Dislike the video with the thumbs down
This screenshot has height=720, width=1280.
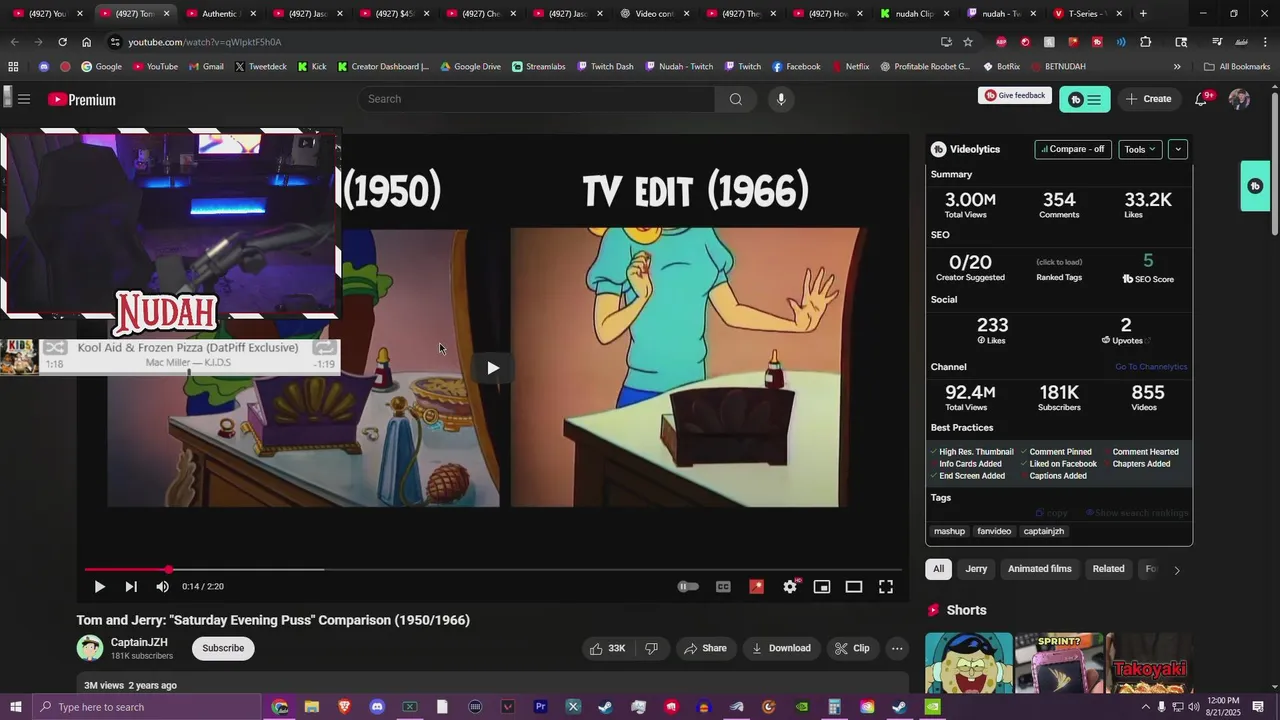[x=651, y=648]
